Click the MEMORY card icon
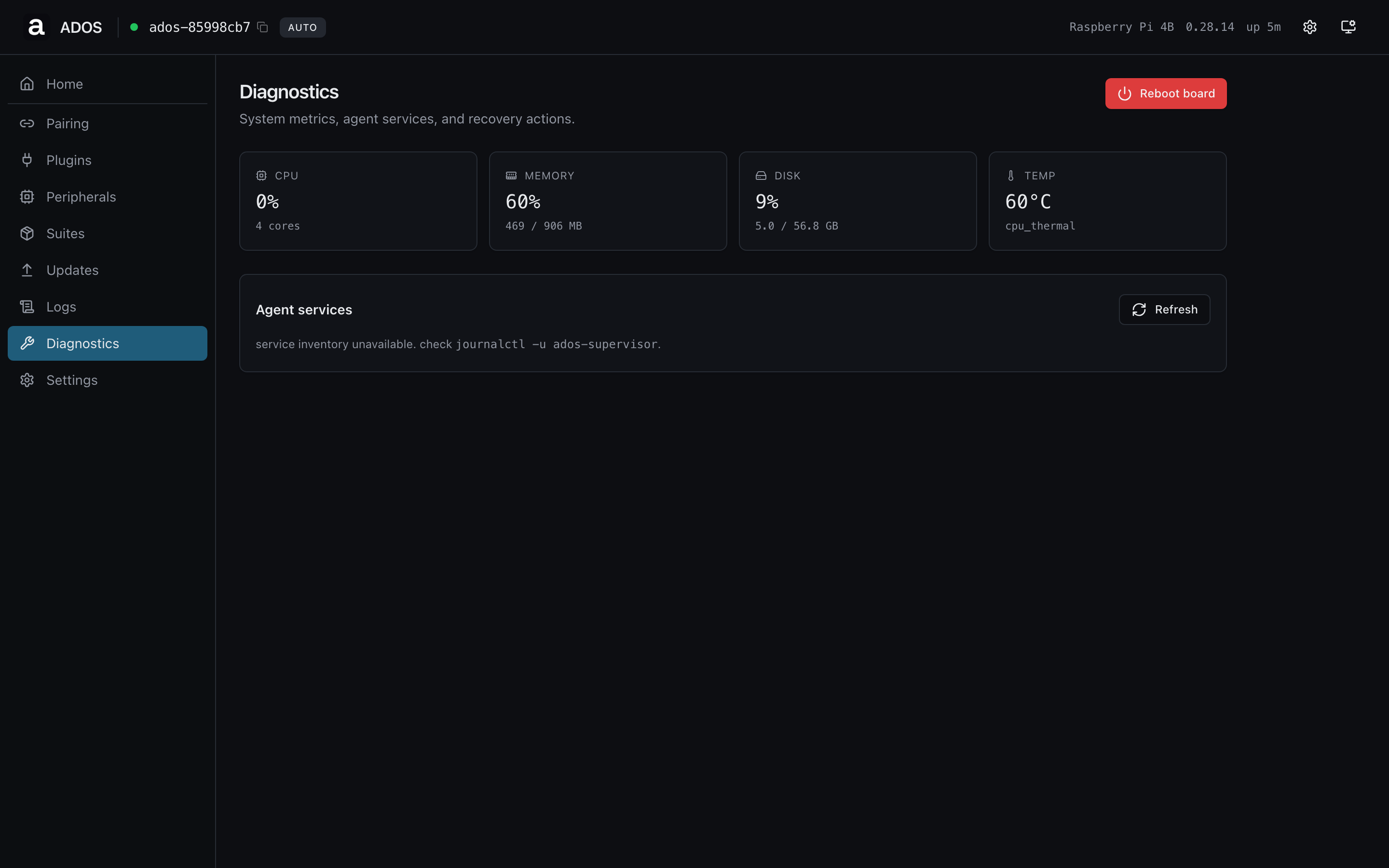This screenshot has width=1389, height=868. click(511, 176)
